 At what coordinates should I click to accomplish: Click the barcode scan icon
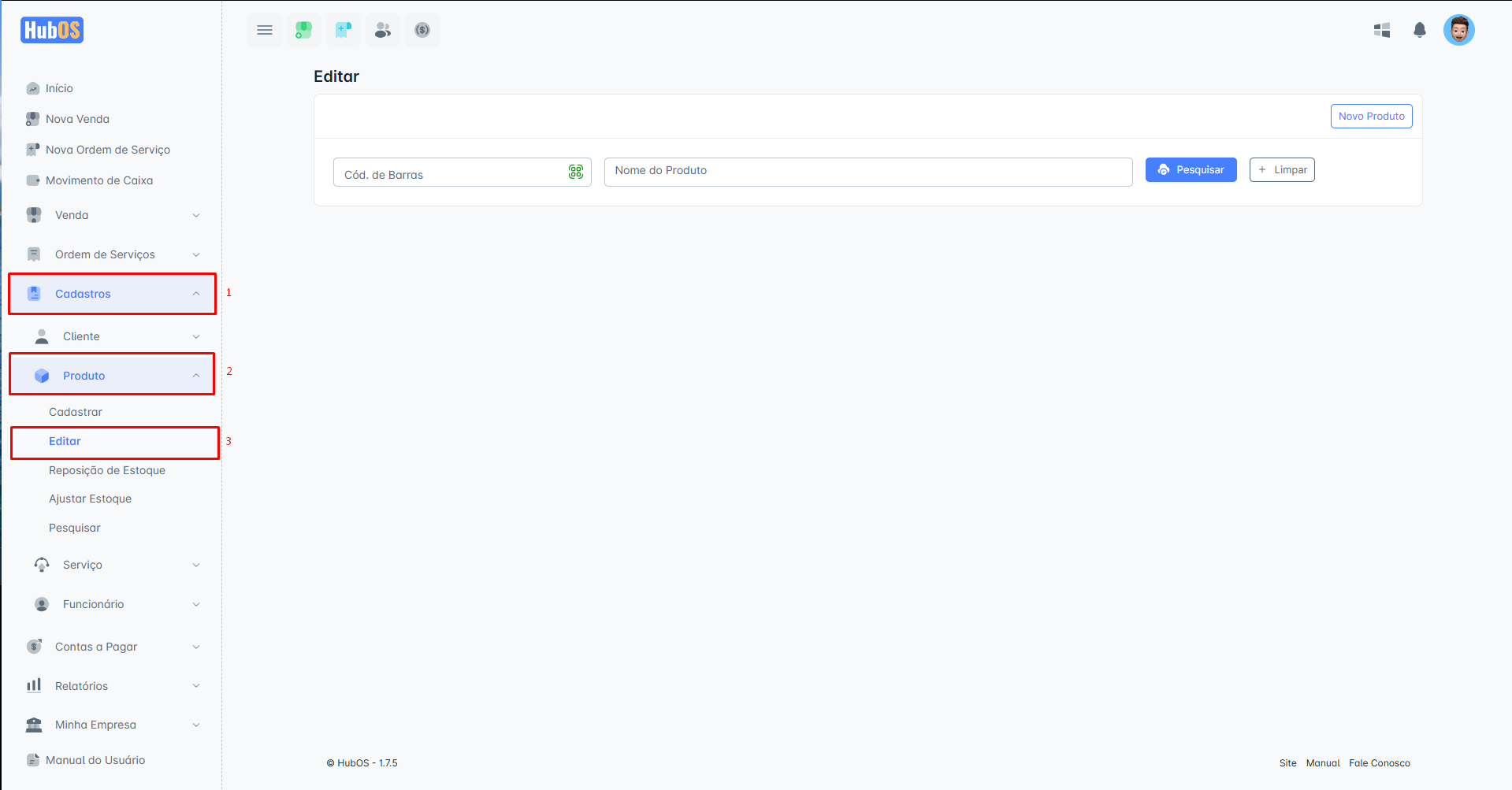[x=576, y=172]
